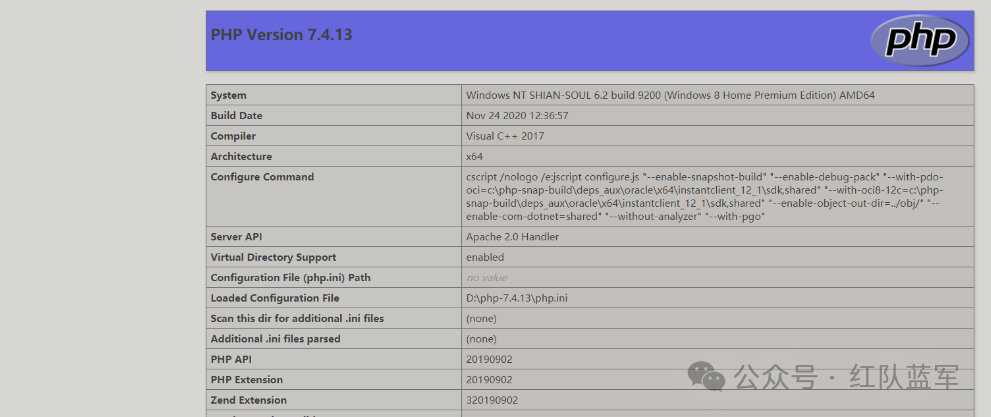
Task: Click the 'Apache 2.0 Handler' value
Action: point(513,237)
